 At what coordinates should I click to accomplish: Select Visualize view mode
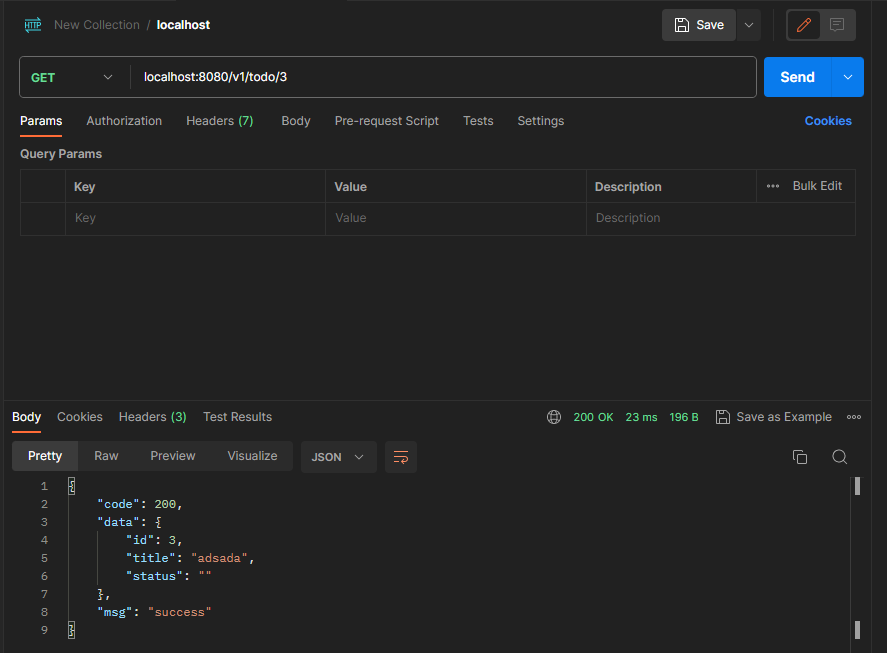point(252,456)
